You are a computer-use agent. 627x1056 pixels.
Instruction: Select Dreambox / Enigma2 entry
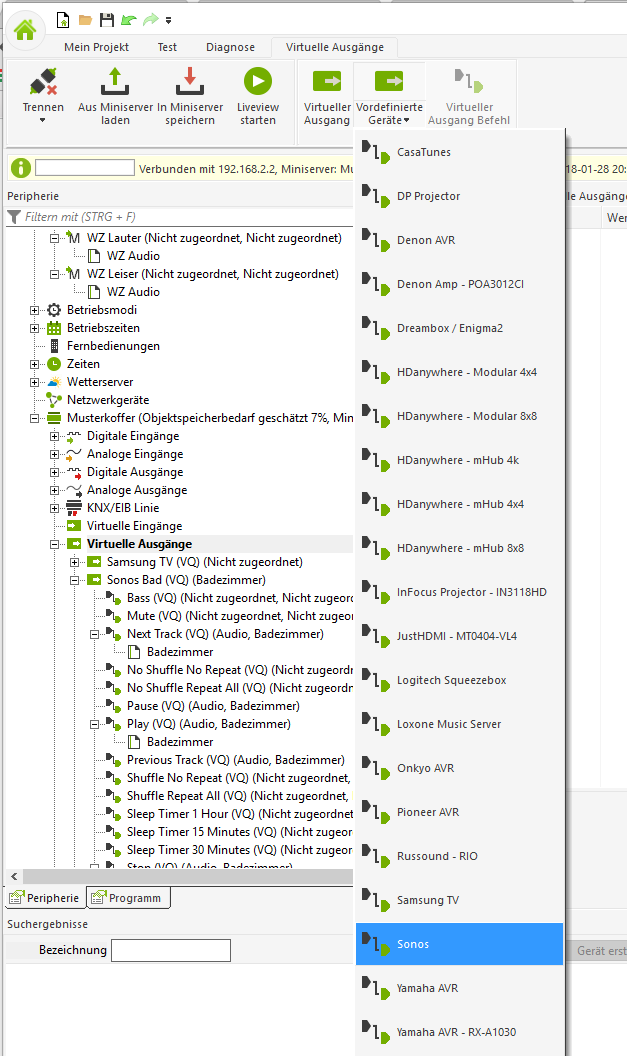[459, 328]
